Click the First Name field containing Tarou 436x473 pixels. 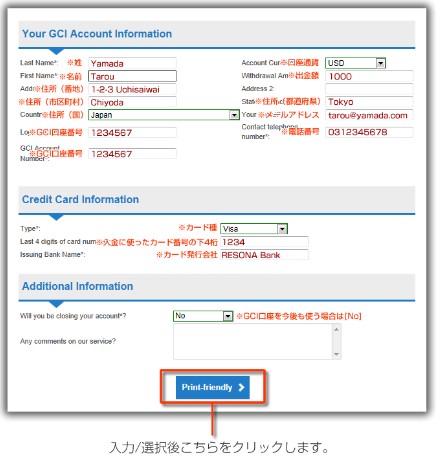[132, 76]
